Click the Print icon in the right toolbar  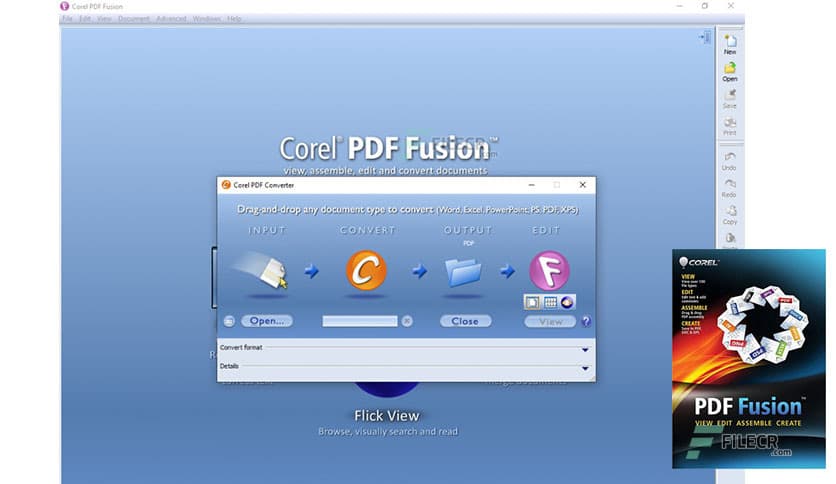pyautogui.click(x=729, y=123)
